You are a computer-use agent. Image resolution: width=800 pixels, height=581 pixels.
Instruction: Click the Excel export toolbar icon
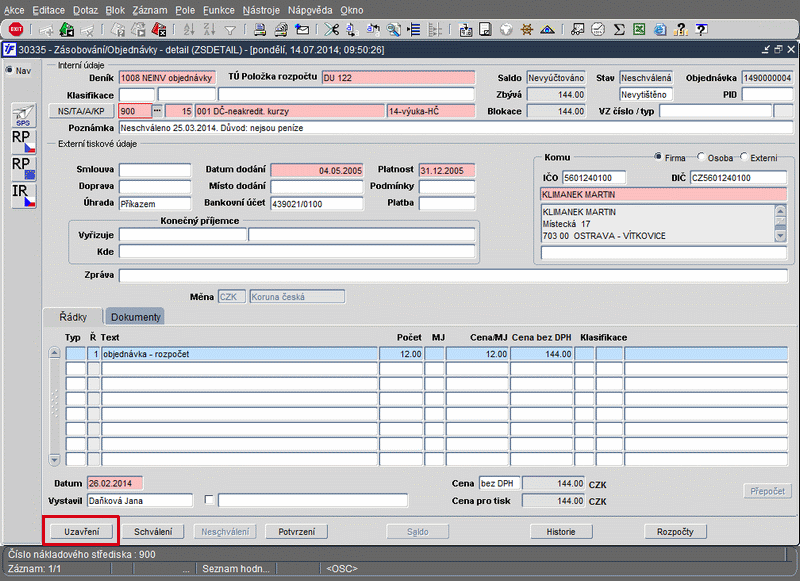click(x=639, y=30)
